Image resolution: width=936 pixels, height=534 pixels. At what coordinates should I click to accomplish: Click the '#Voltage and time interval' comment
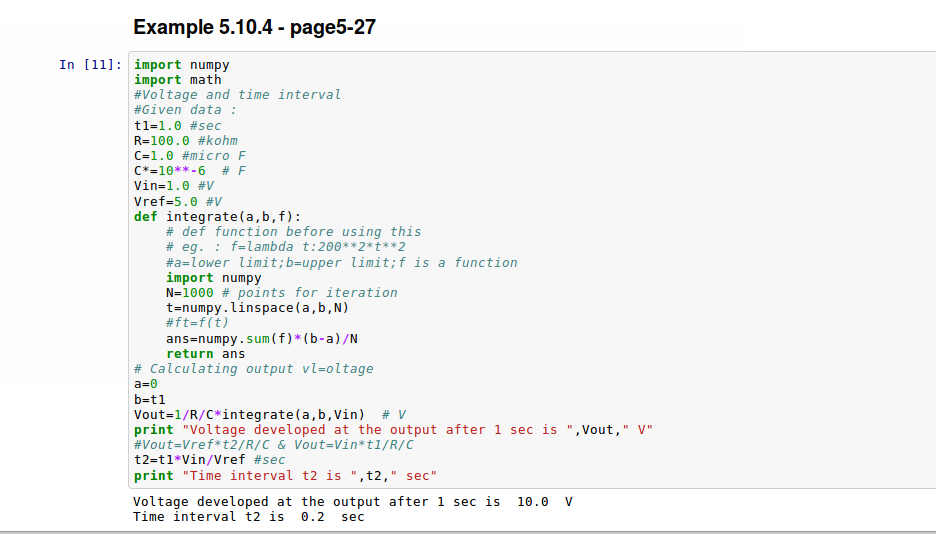[237, 95]
